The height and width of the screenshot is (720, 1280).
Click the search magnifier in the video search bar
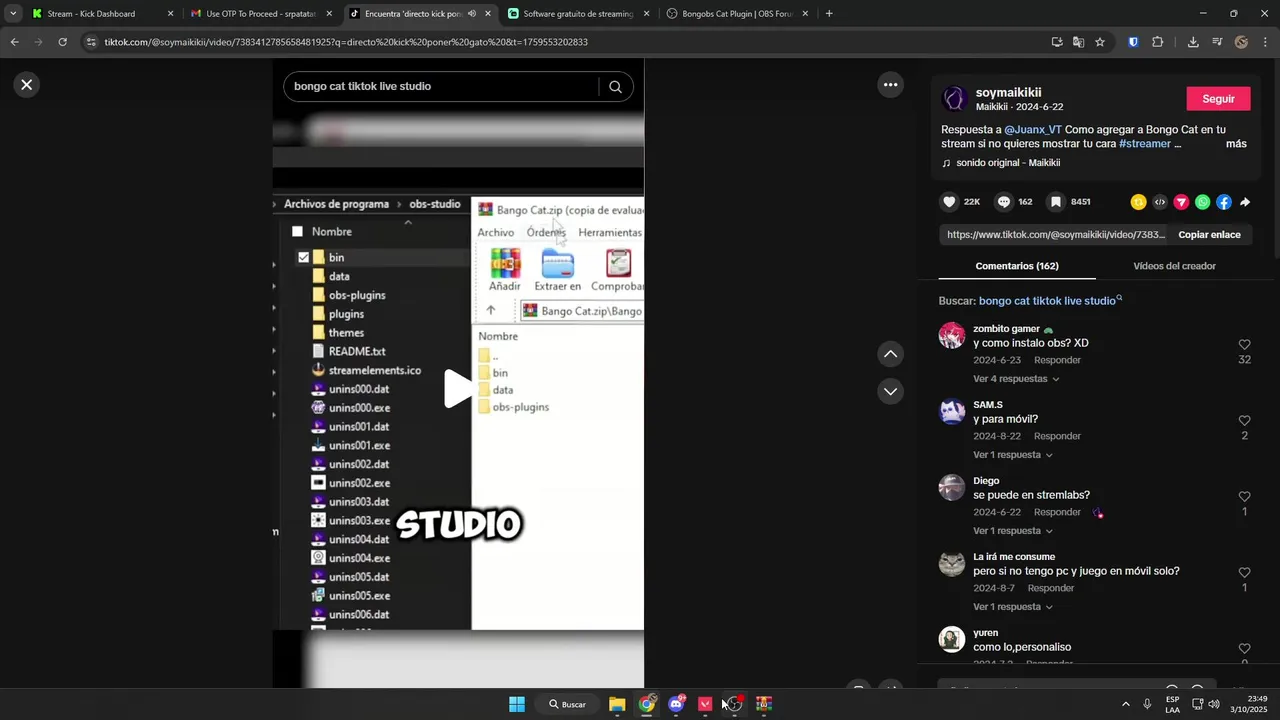tap(615, 87)
